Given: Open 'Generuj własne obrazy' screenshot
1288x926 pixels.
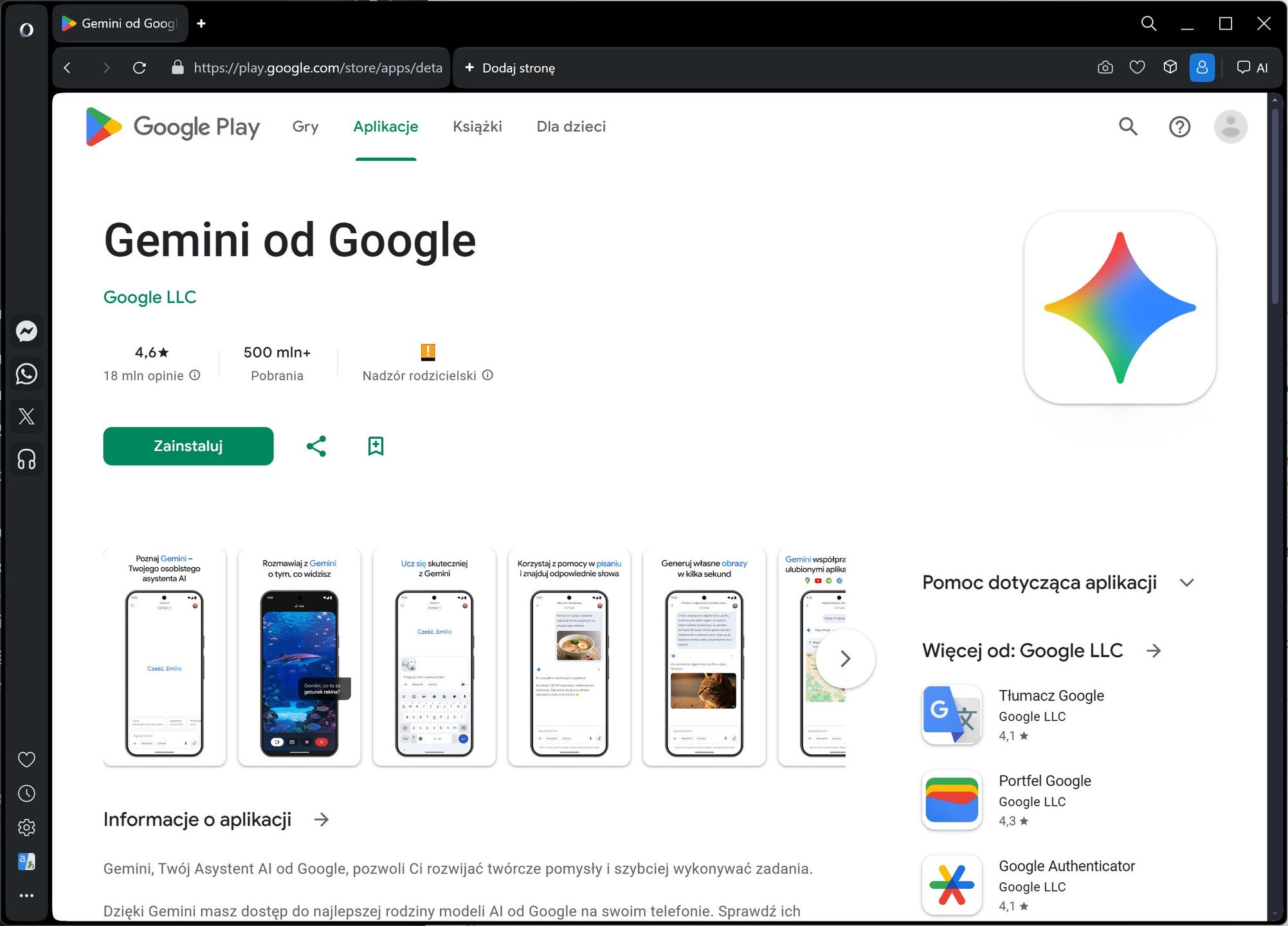Looking at the screenshot, I should tap(705, 657).
